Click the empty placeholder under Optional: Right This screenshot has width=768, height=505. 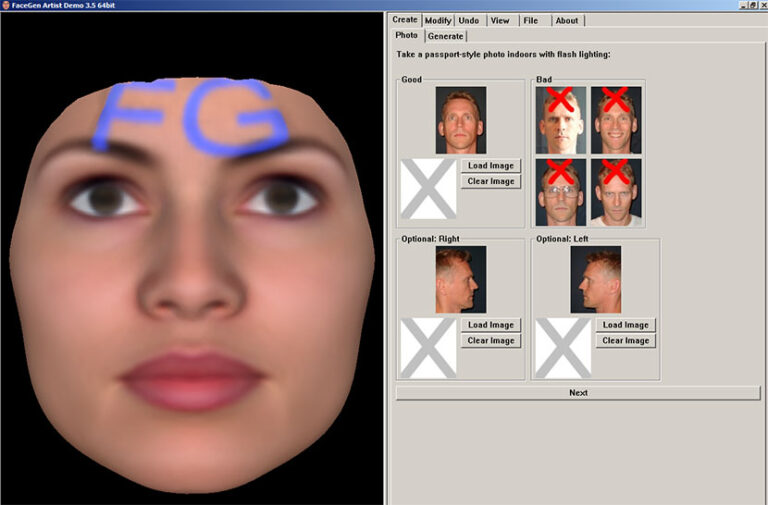tap(429, 348)
